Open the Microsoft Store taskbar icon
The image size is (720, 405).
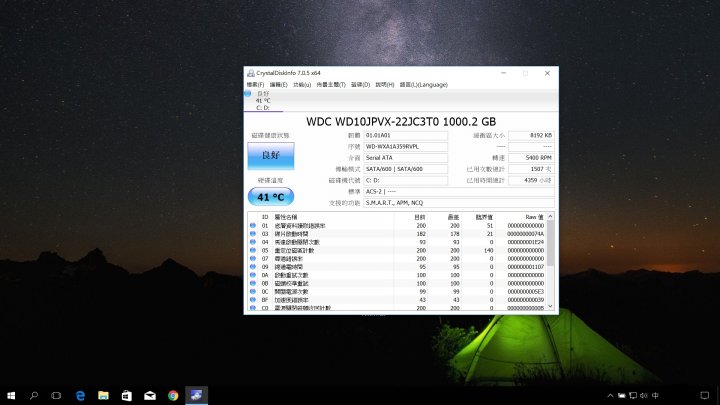127,395
